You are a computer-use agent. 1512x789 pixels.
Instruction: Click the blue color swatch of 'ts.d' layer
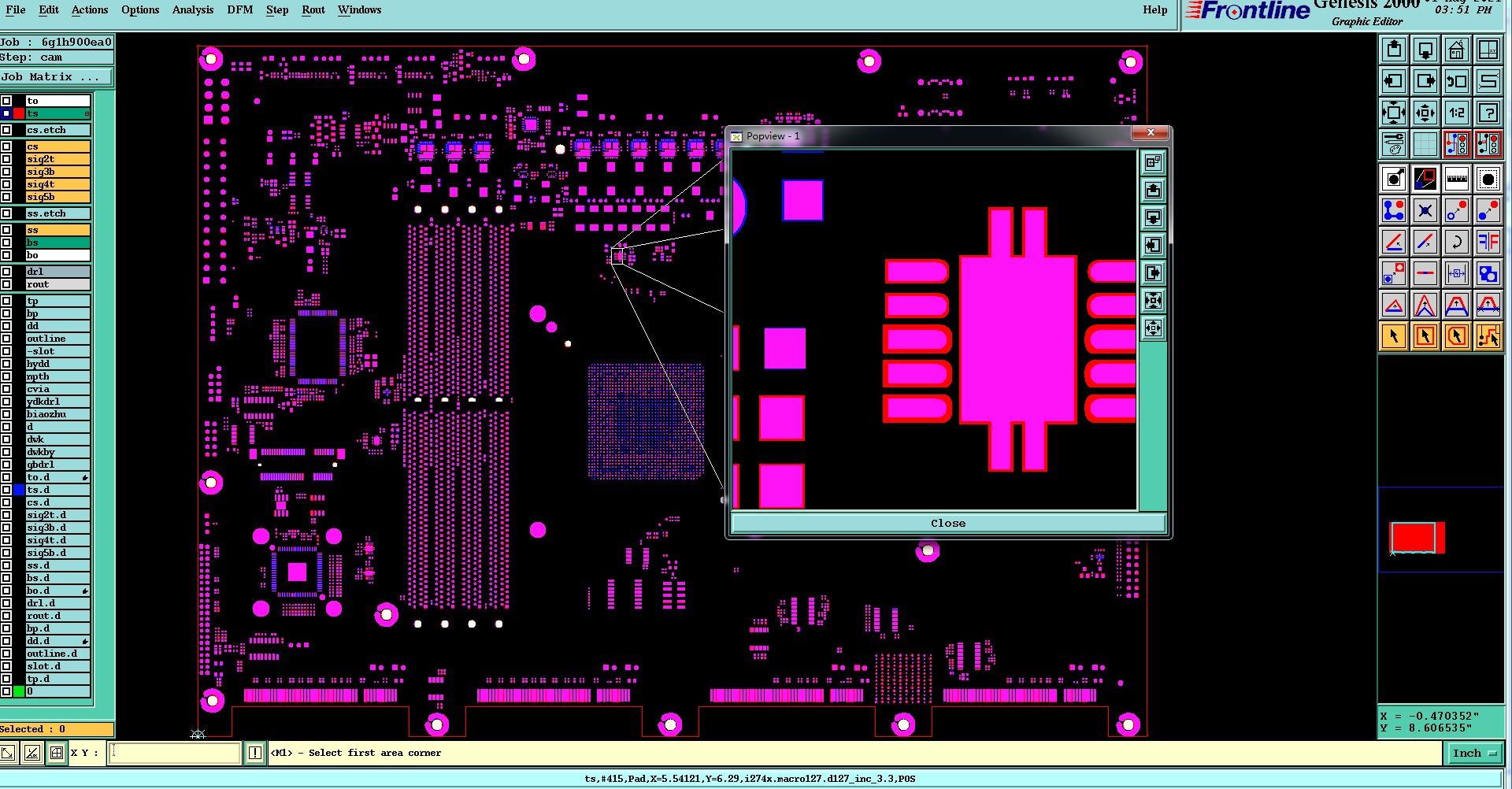19,490
